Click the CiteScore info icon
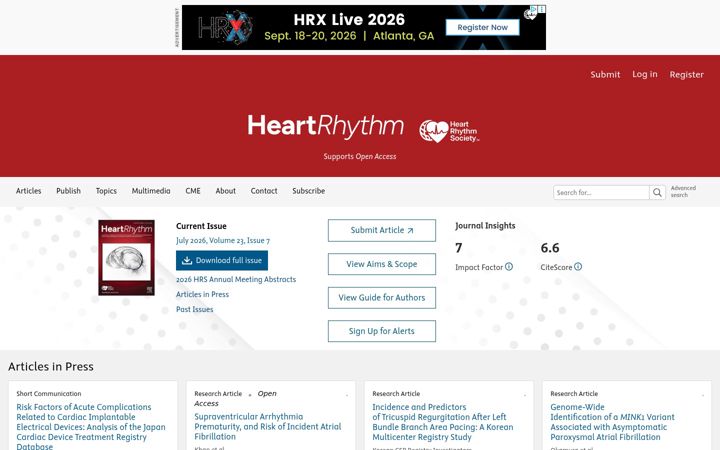 pos(578,267)
